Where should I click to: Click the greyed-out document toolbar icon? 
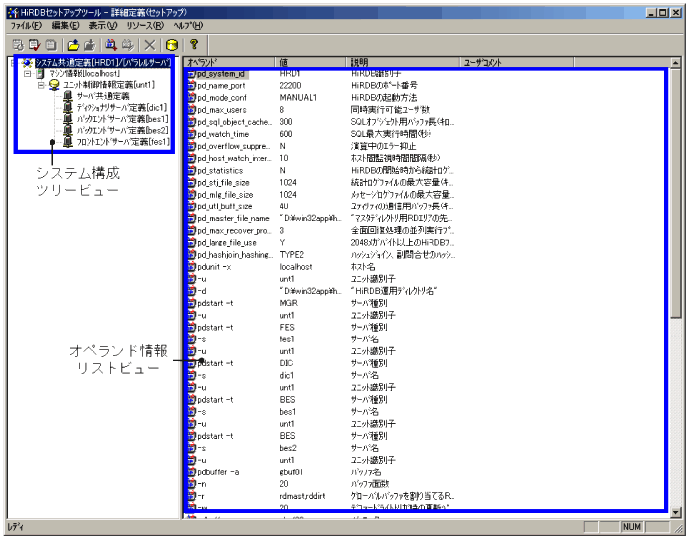(x=51, y=45)
